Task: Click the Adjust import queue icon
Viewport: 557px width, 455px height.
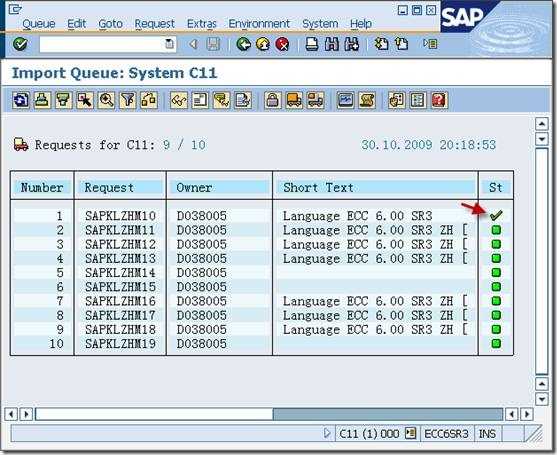Action: pos(149,100)
